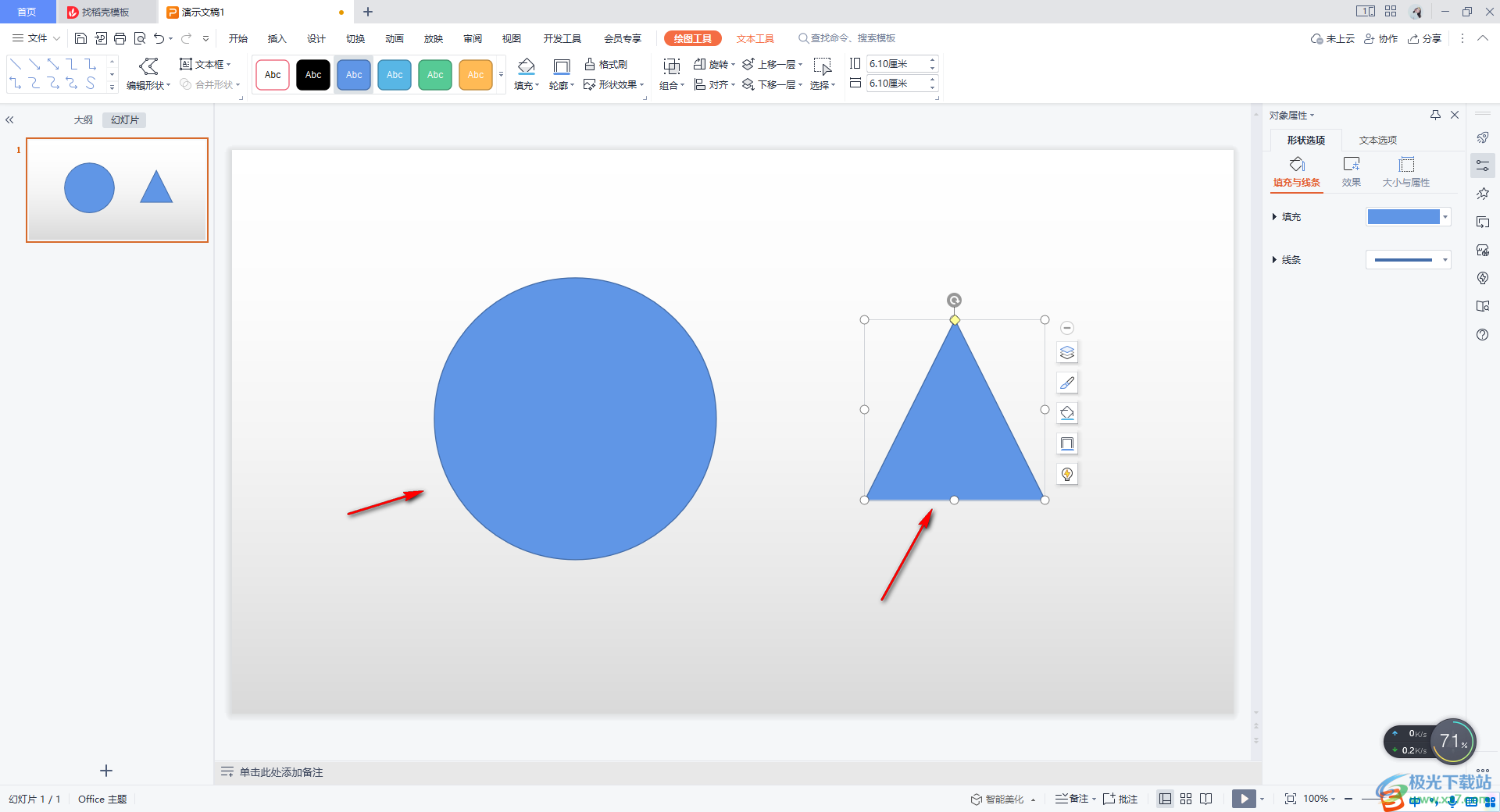Open the Design (设计) tab

[316, 38]
